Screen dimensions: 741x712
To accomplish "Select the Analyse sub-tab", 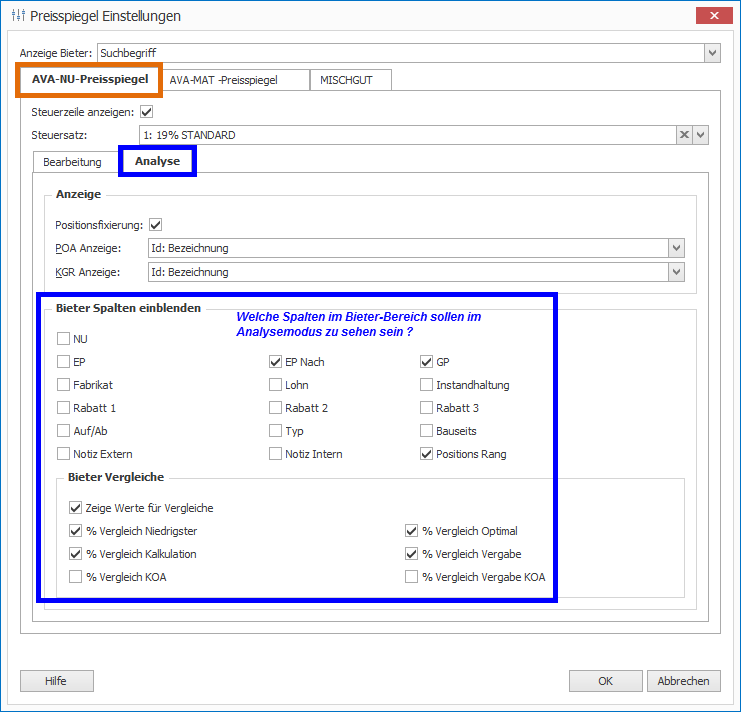I will point(157,161).
